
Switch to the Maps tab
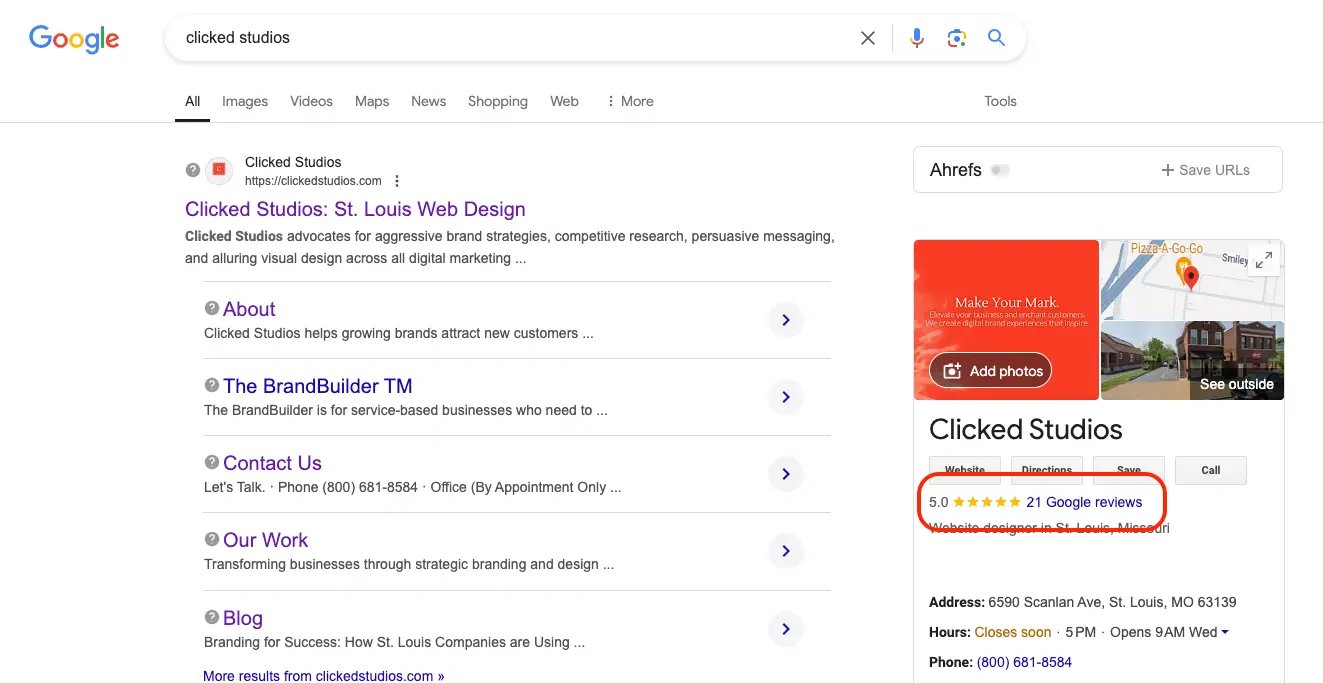372,101
